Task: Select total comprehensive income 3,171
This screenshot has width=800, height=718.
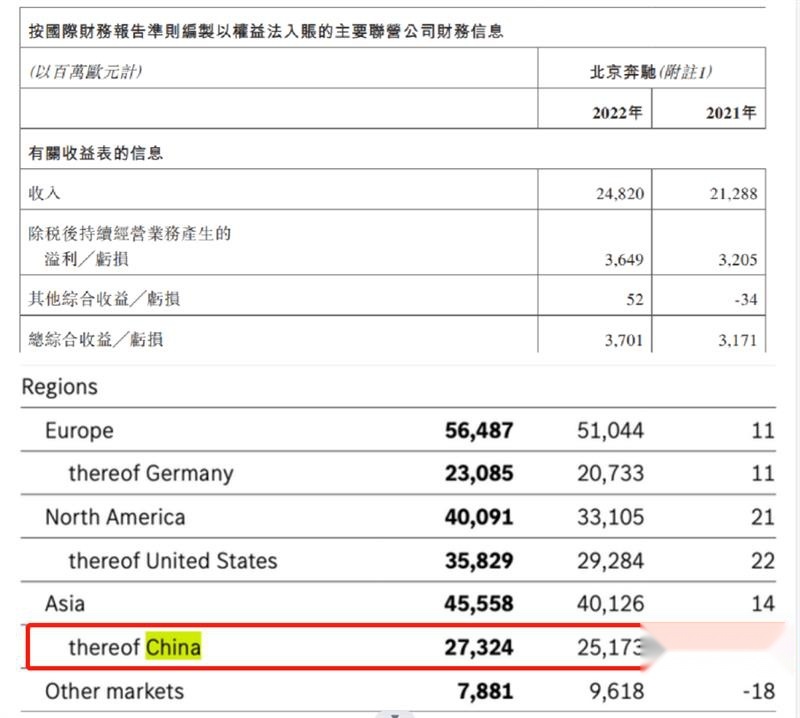Action: pos(738,340)
